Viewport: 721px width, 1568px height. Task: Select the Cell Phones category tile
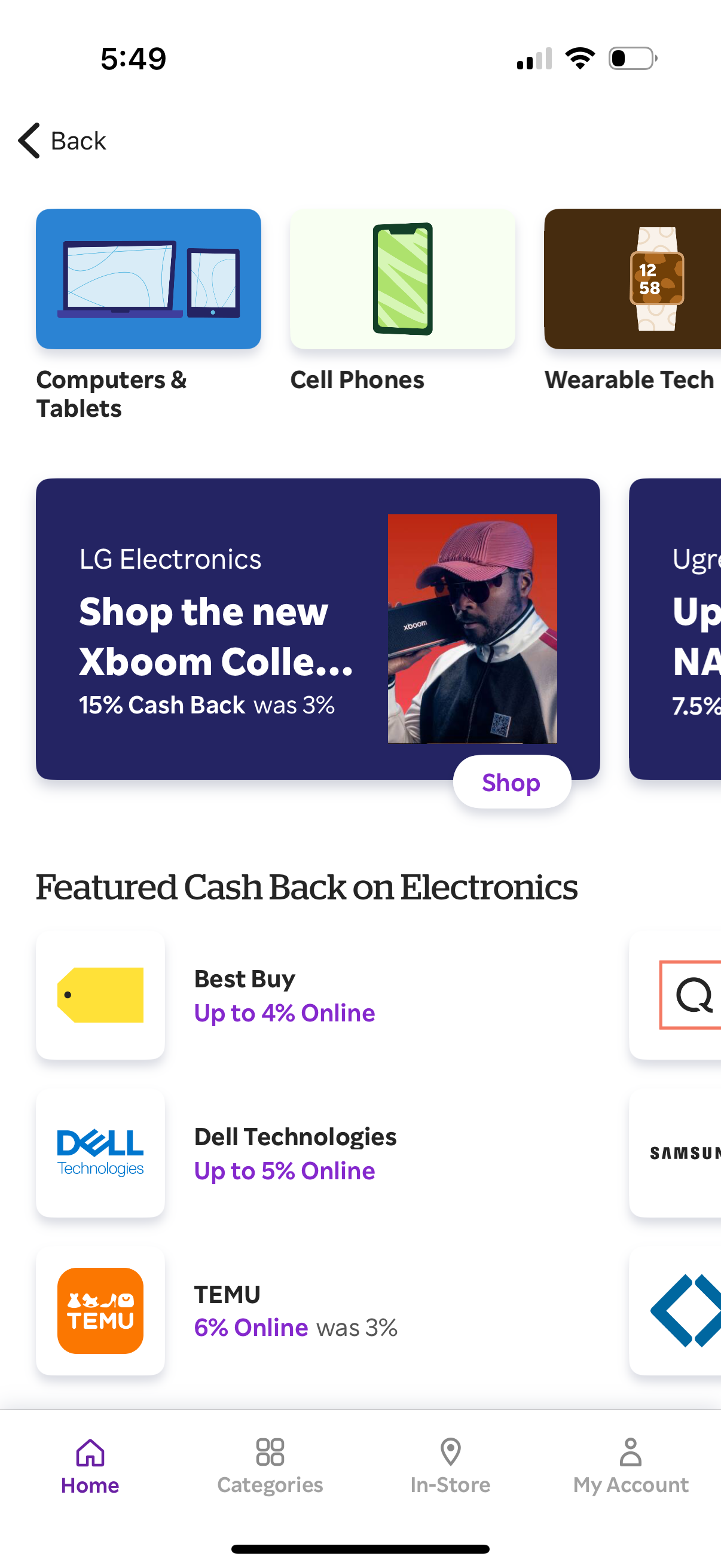(403, 279)
